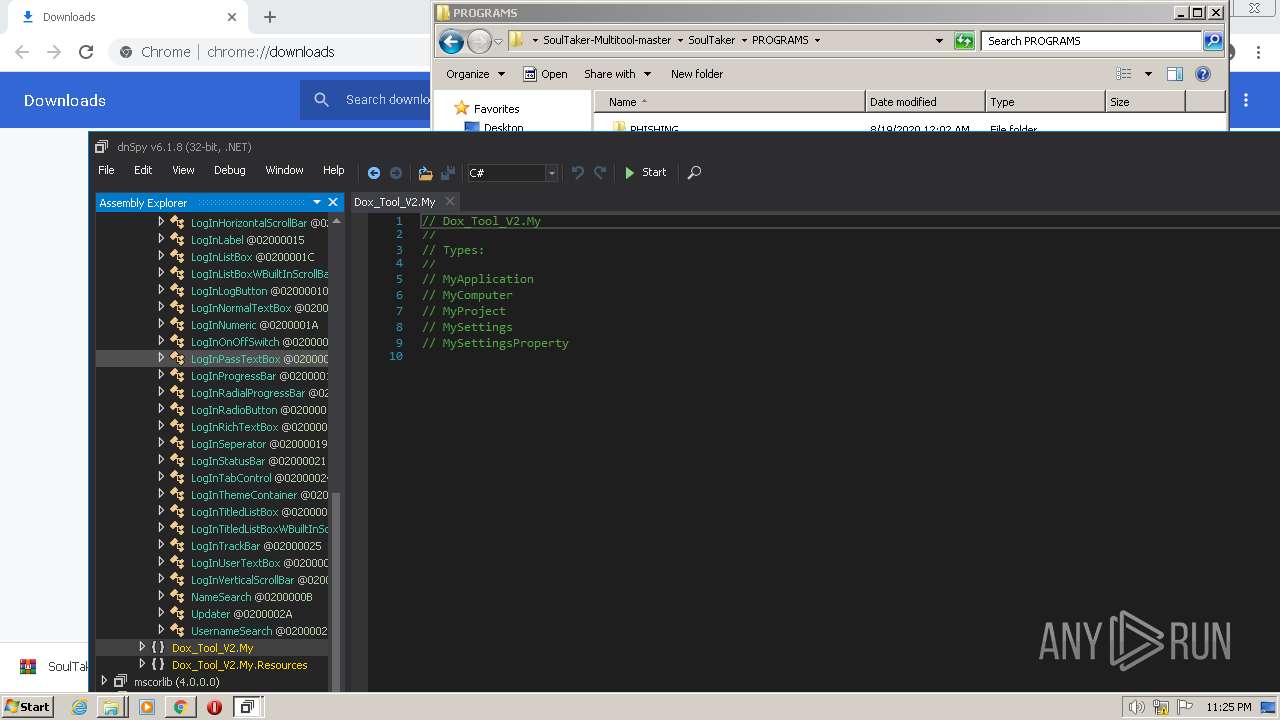1280x720 pixels.
Task: Click mscorlib assembly icon
Action: click(120, 681)
